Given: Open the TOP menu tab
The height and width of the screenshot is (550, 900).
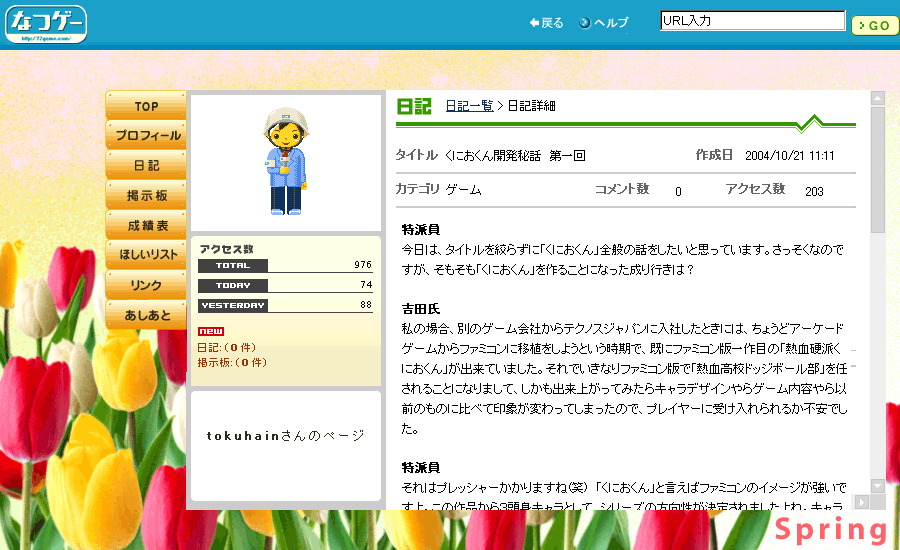Looking at the screenshot, I should pos(146,106).
